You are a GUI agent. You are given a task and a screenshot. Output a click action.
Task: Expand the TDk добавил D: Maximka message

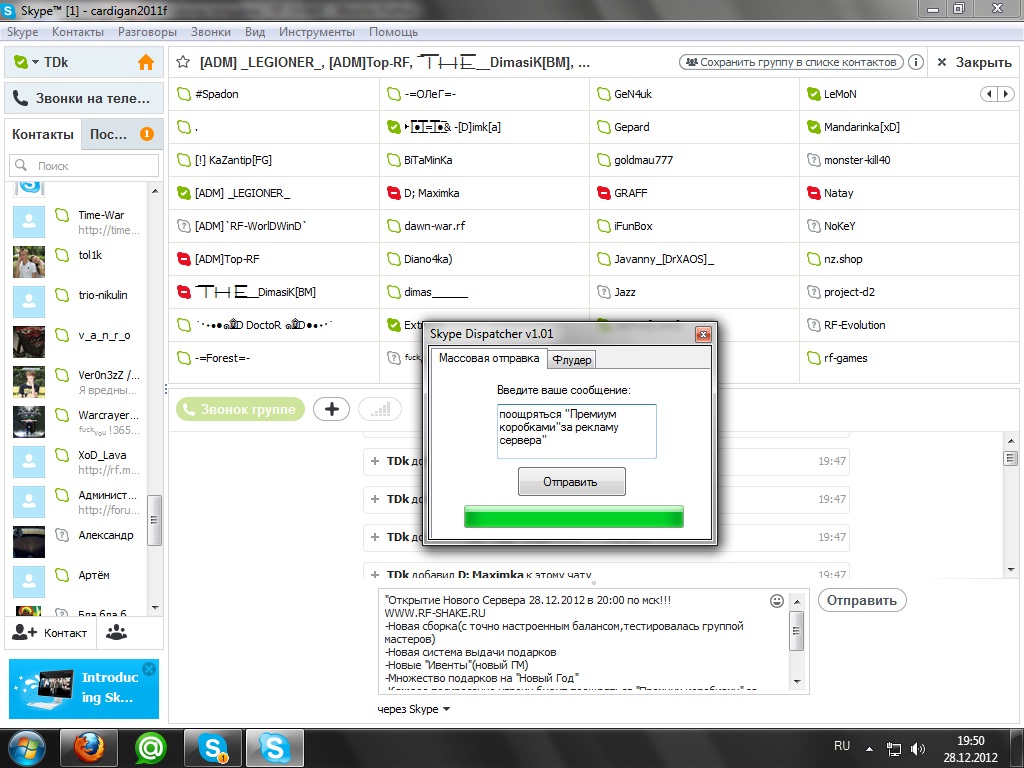click(375, 575)
